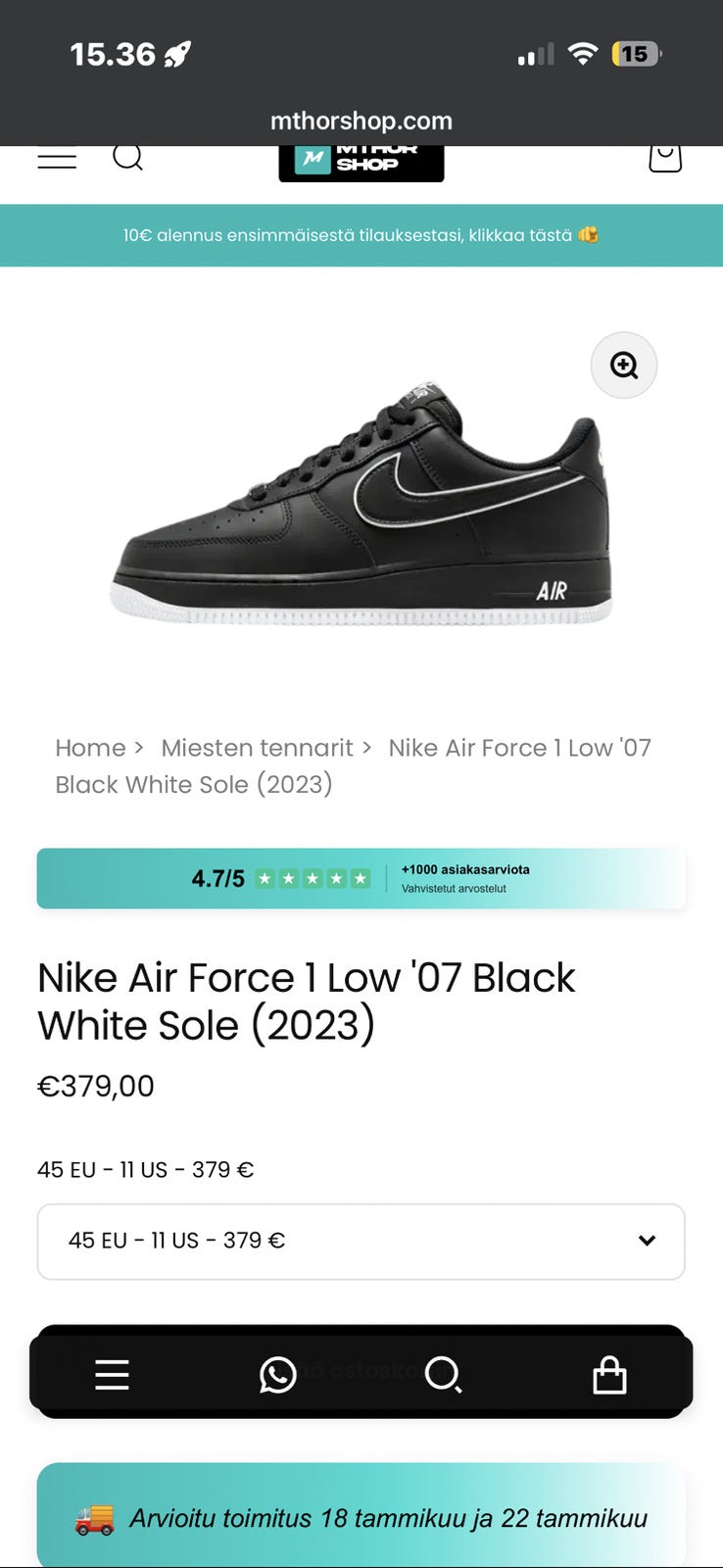Tap the Wi-Fi status icon
Screen dimensions: 723x1568
coord(583,54)
